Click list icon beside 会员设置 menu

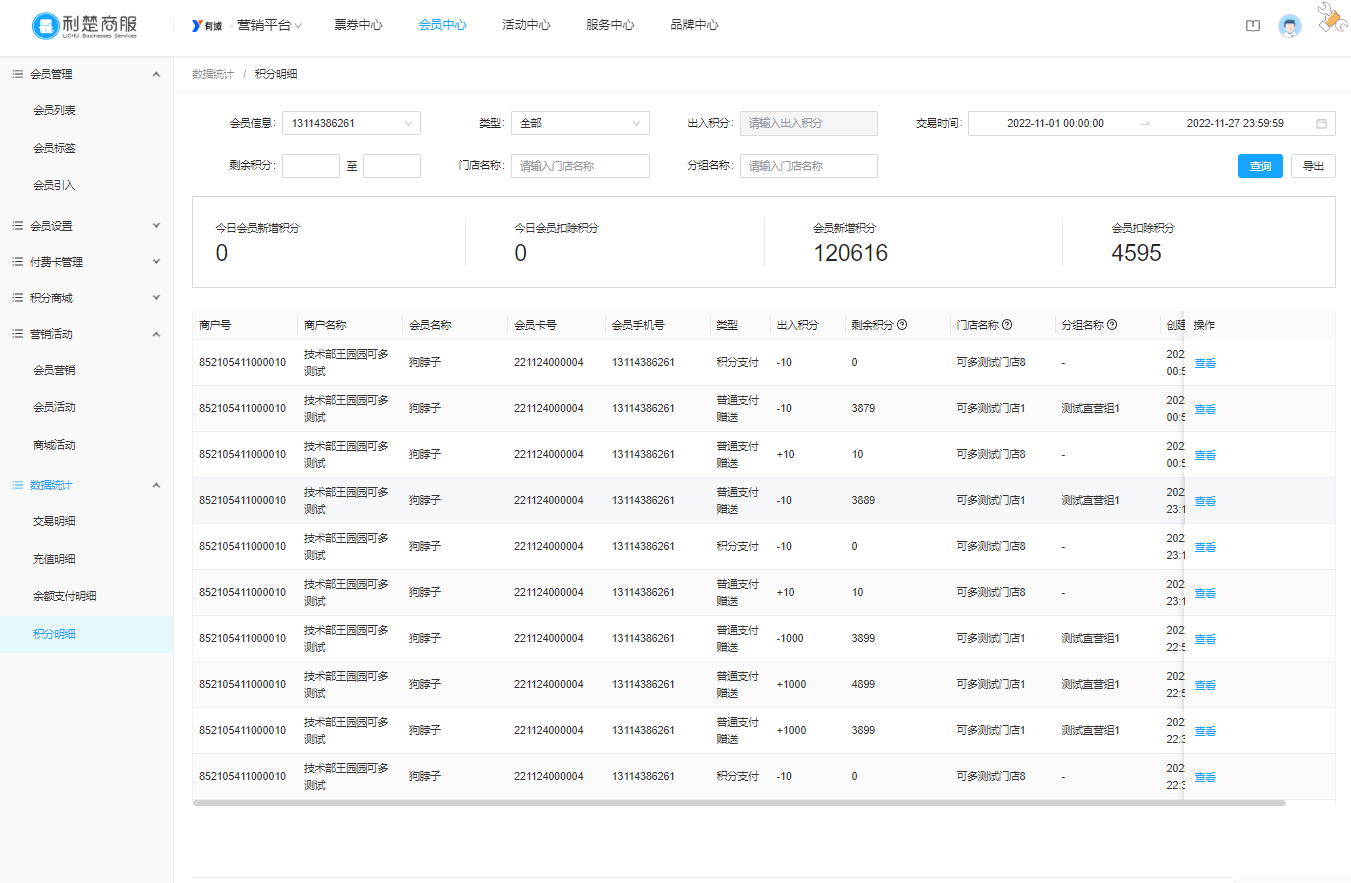tap(17, 226)
